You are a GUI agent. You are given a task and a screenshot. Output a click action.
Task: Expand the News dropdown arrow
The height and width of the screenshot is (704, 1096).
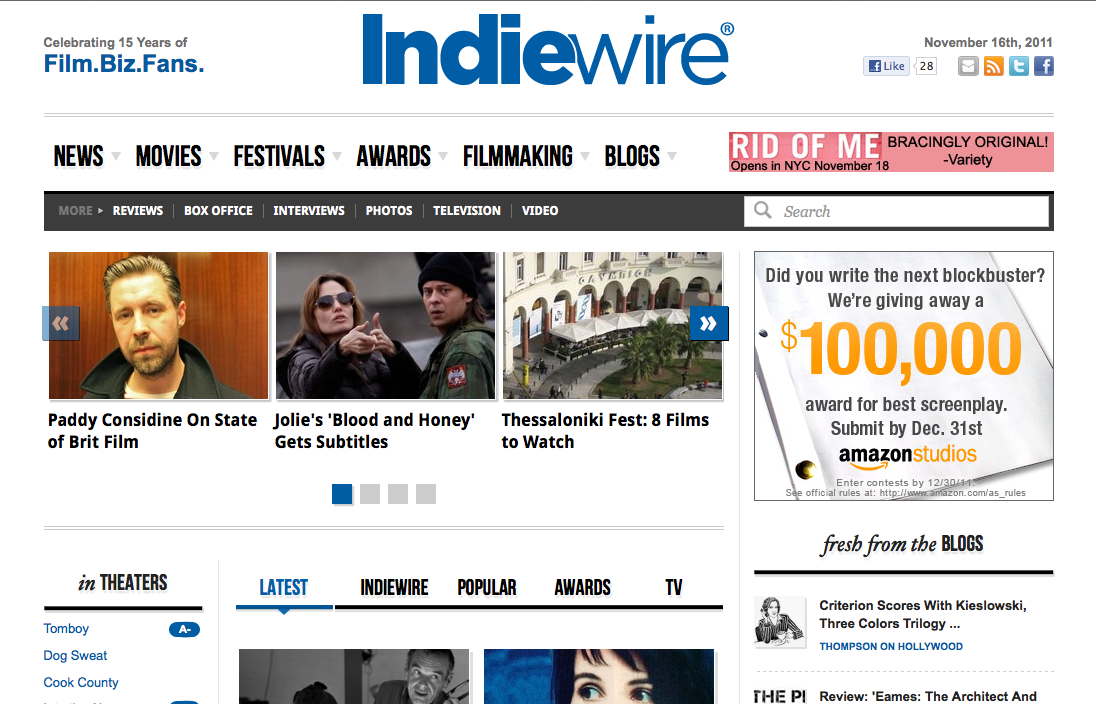click(116, 157)
